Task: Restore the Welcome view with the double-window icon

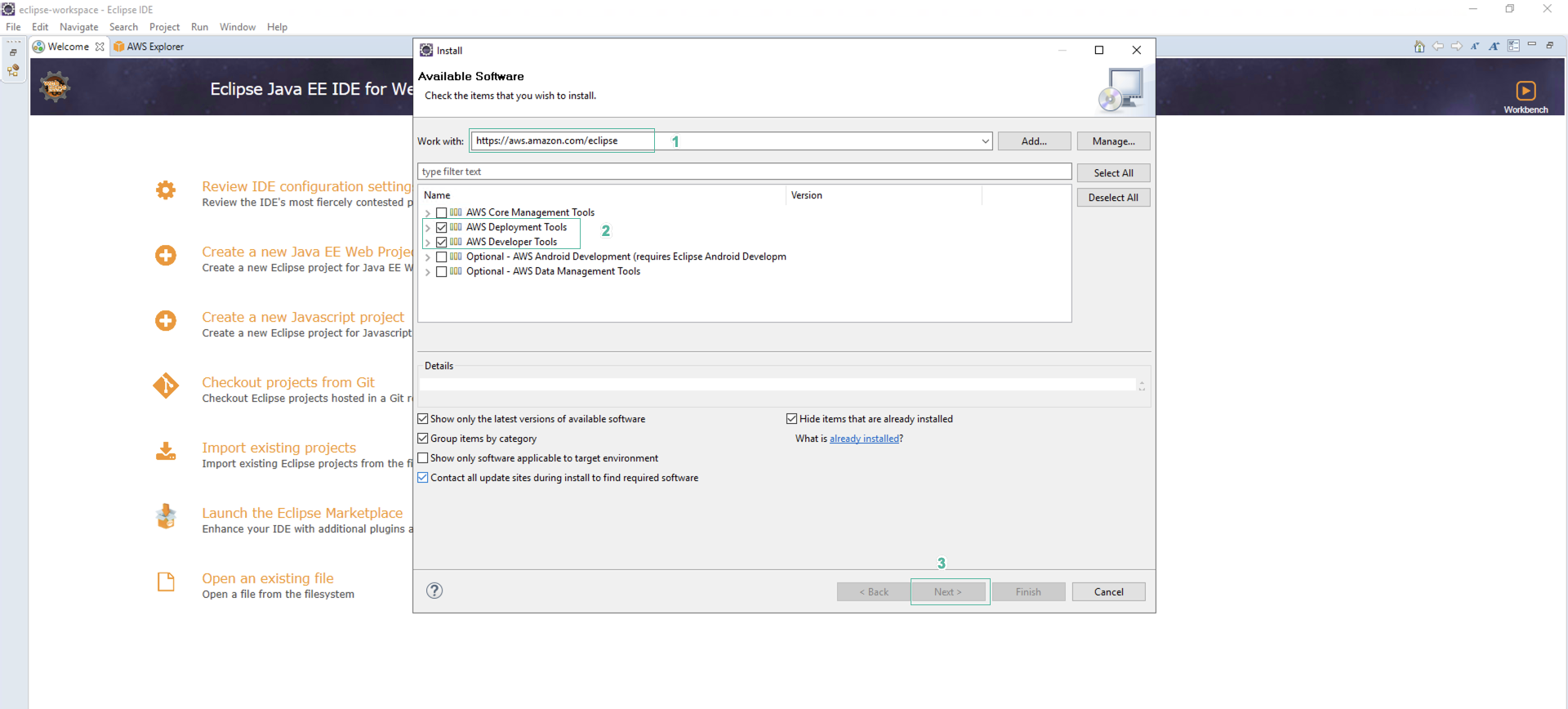Action: pos(1550,45)
